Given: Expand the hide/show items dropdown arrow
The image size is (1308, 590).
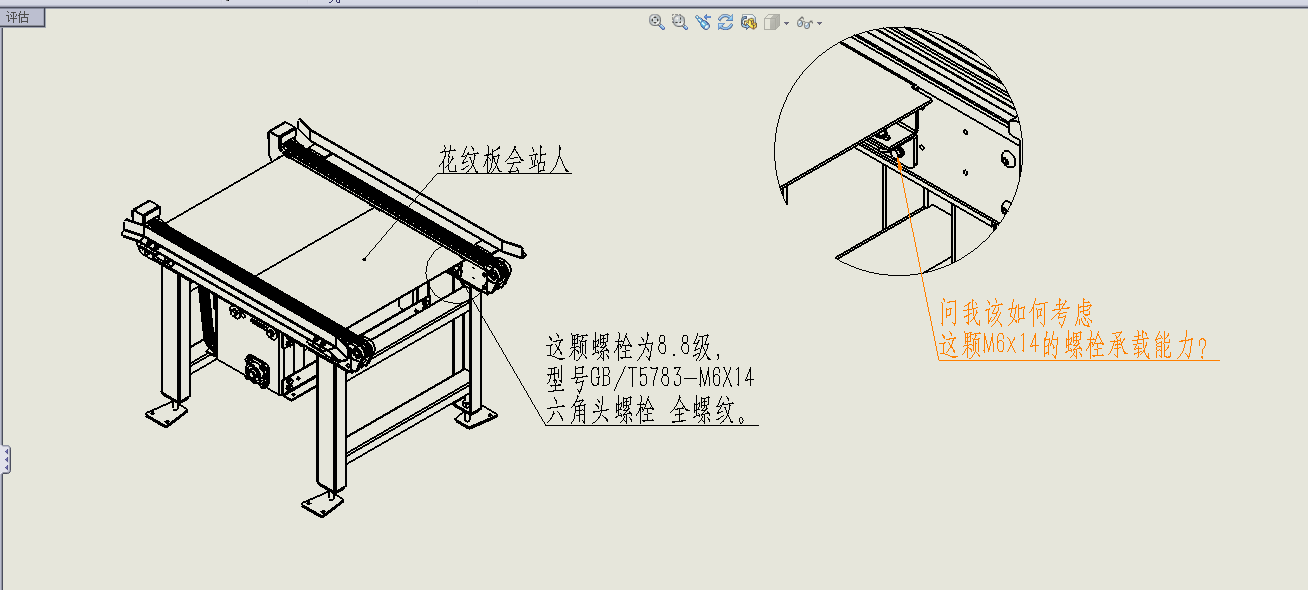Looking at the screenshot, I should pyautogui.click(x=820, y=23).
